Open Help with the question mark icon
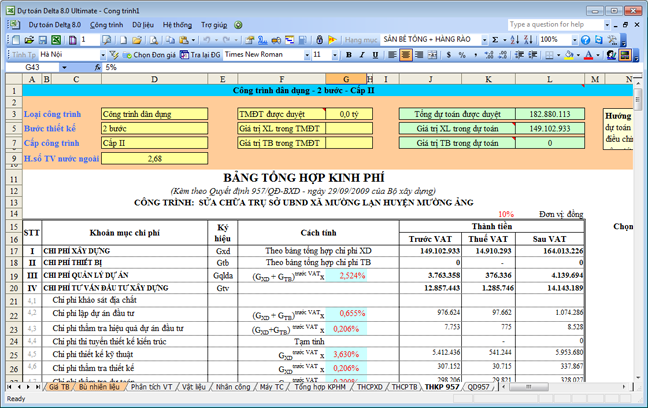The height and width of the screenshot is (408, 648). tap(585, 39)
